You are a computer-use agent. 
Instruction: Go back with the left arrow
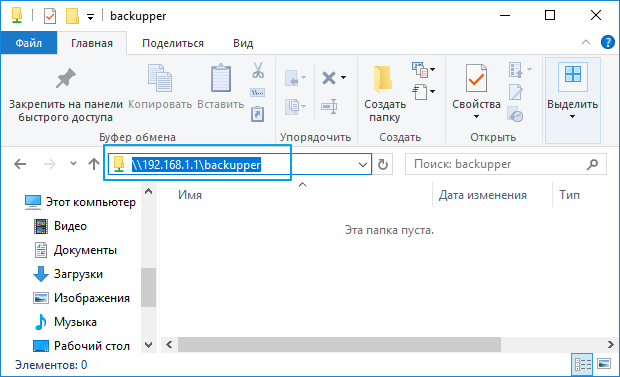(20, 164)
